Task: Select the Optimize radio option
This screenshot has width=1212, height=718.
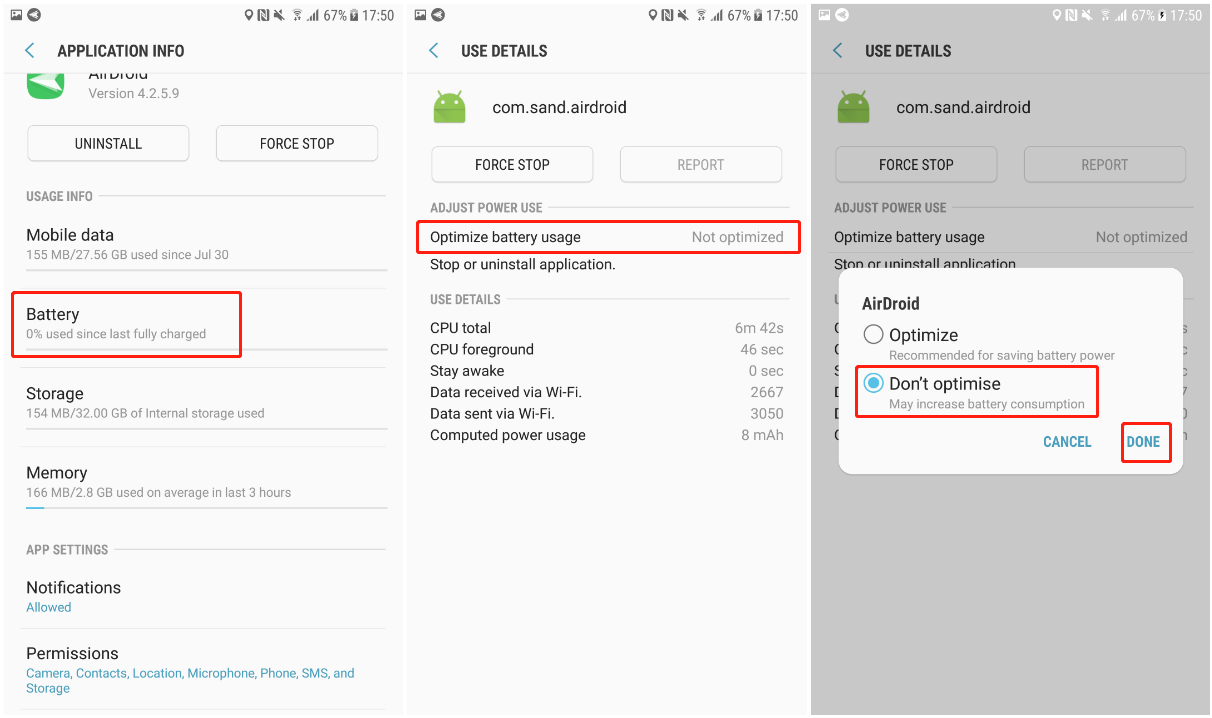Action: tap(874, 335)
